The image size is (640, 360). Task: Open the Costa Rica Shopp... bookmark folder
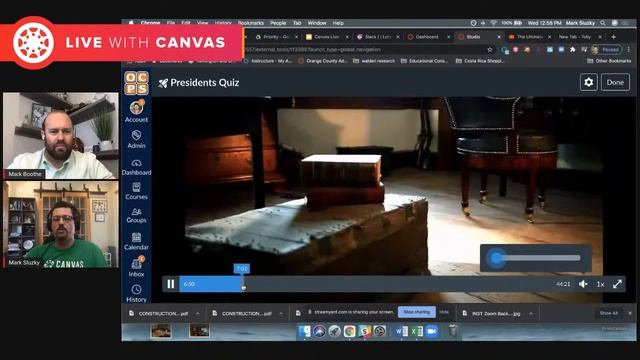click(480, 61)
